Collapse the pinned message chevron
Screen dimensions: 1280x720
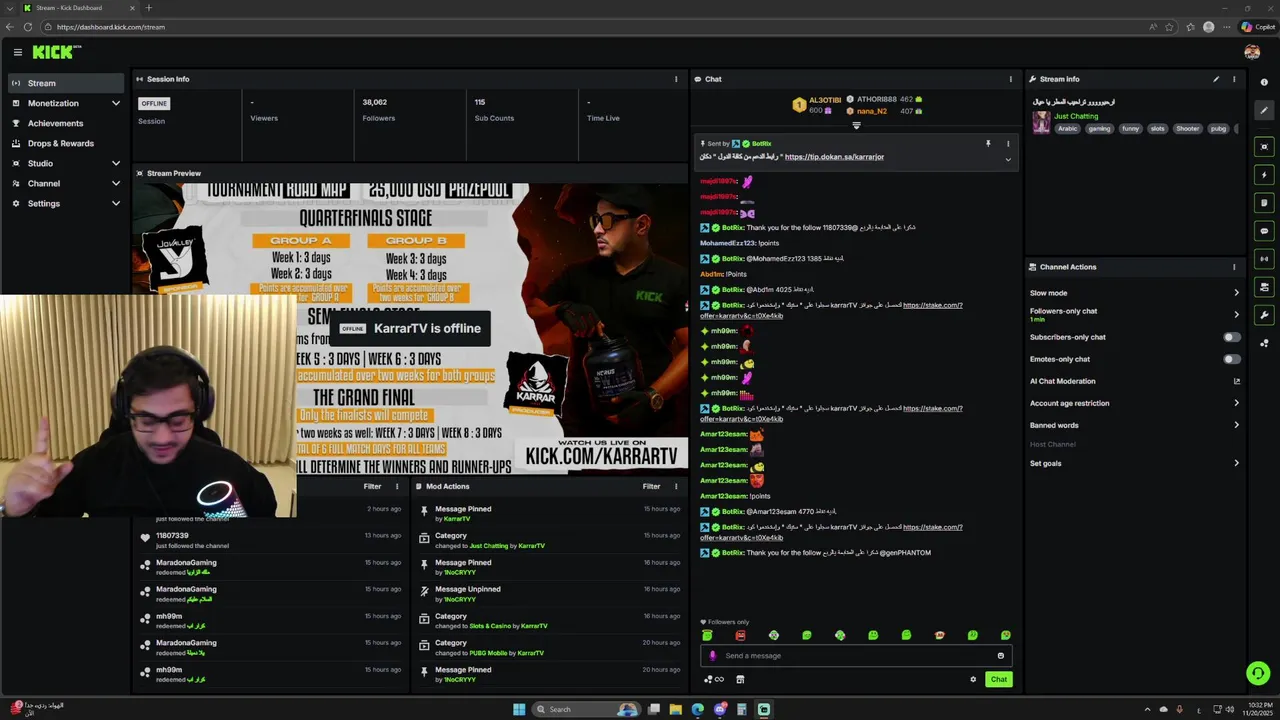[1008, 160]
